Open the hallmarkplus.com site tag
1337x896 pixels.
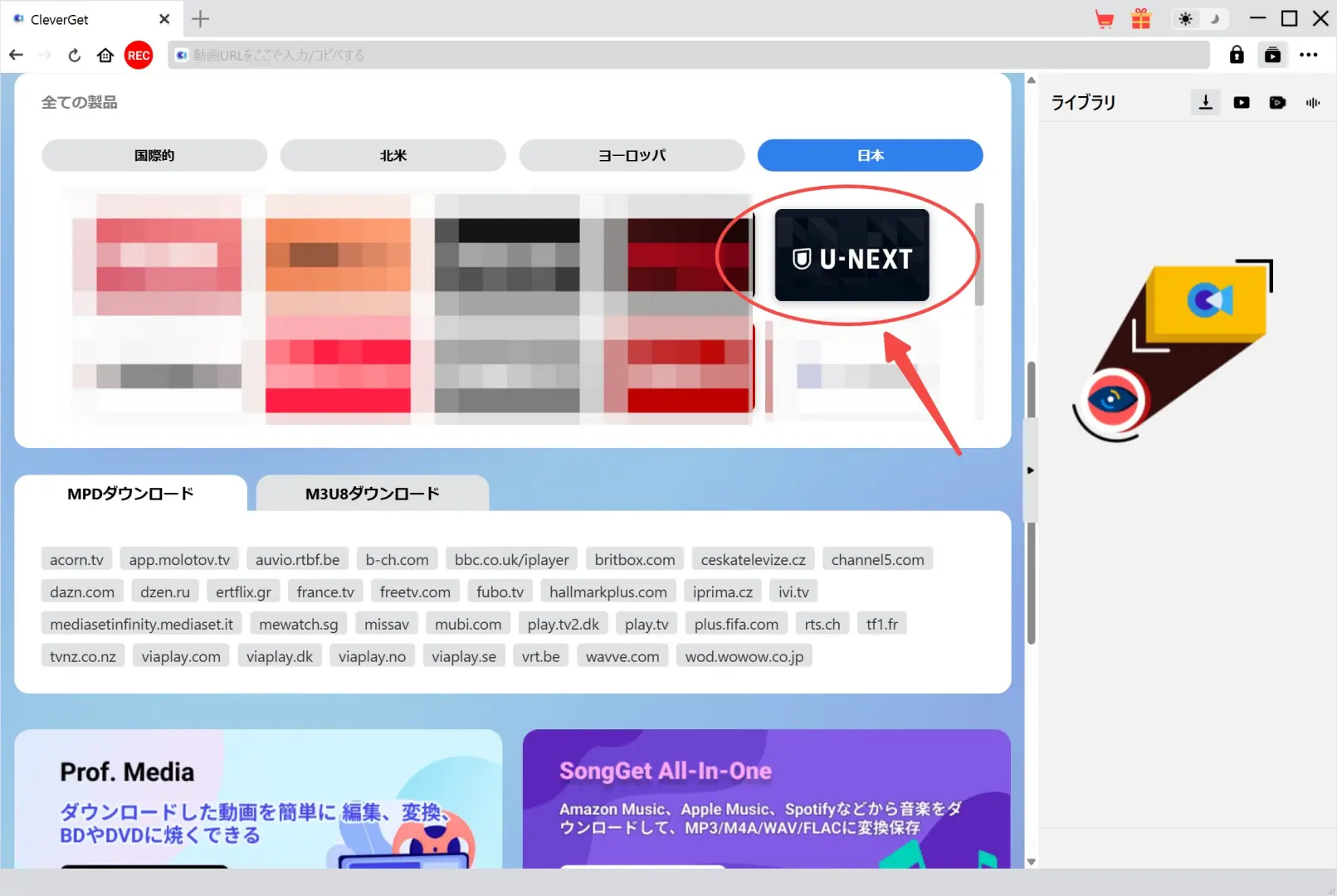point(608,592)
